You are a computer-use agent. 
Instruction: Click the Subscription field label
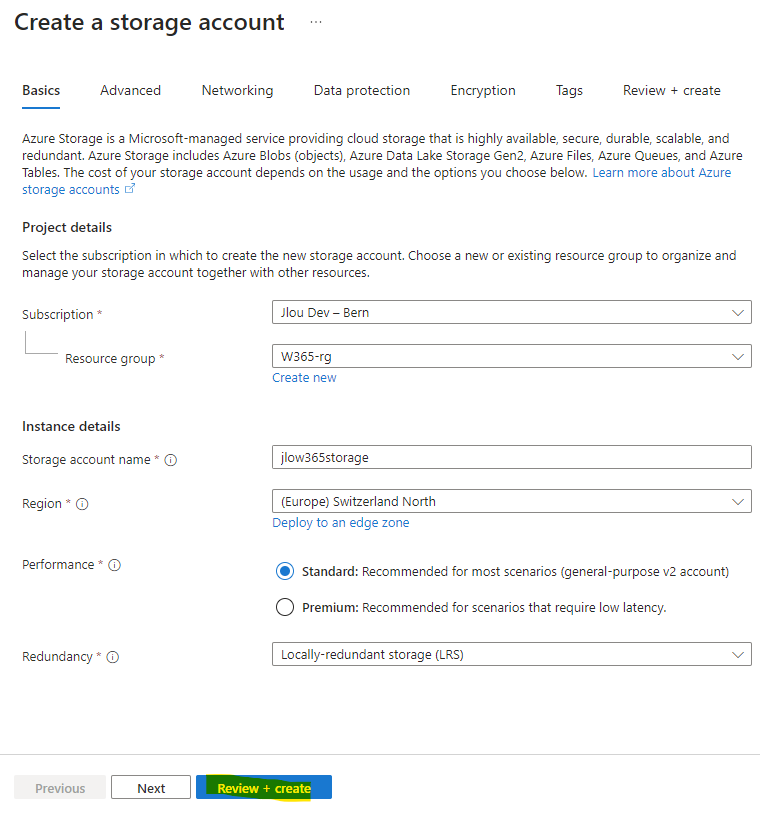pyautogui.click(x=58, y=315)
